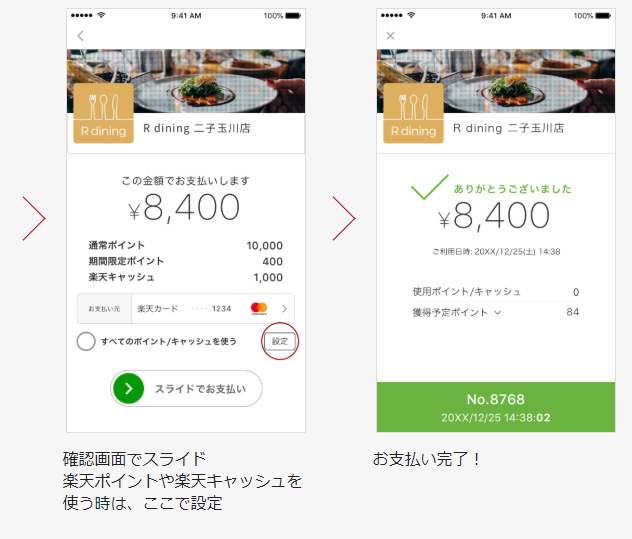
Task: Expand the 獲得予定ポイント chevron
Action: tap(498, 312)
